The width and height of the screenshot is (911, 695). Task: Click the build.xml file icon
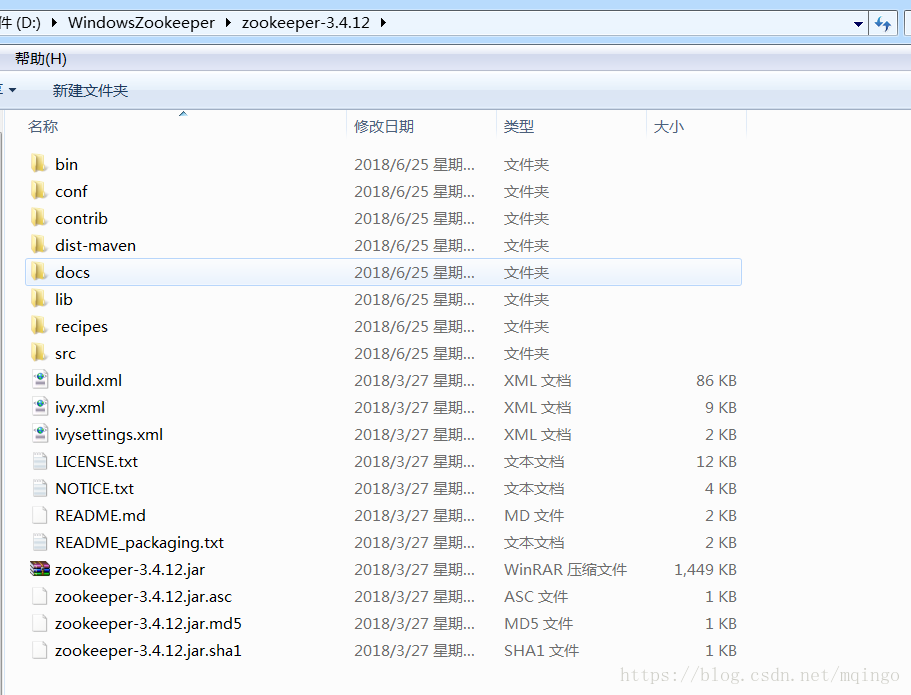(x=40, y=380)
